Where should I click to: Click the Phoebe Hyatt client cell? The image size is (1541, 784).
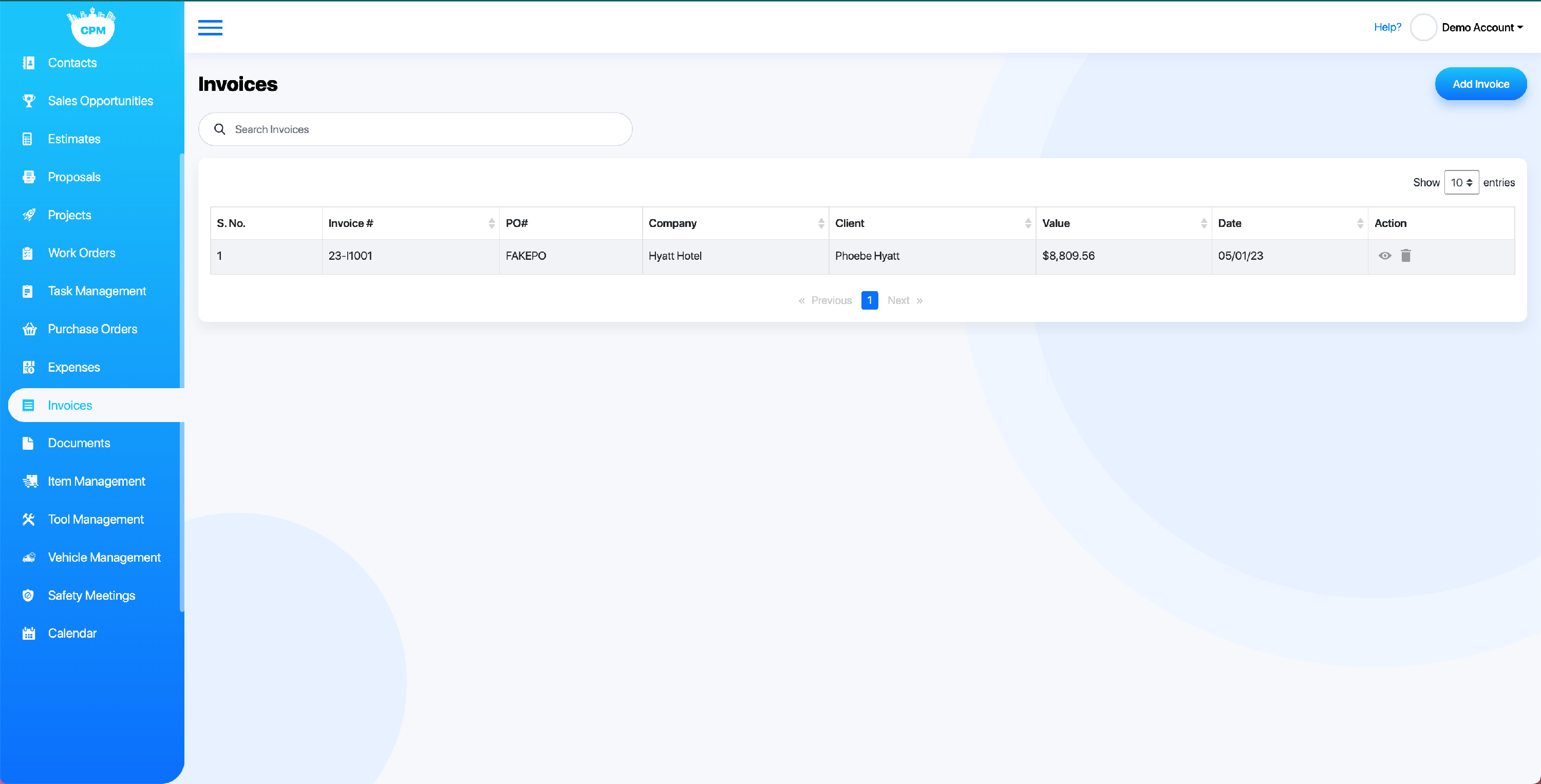932,256
